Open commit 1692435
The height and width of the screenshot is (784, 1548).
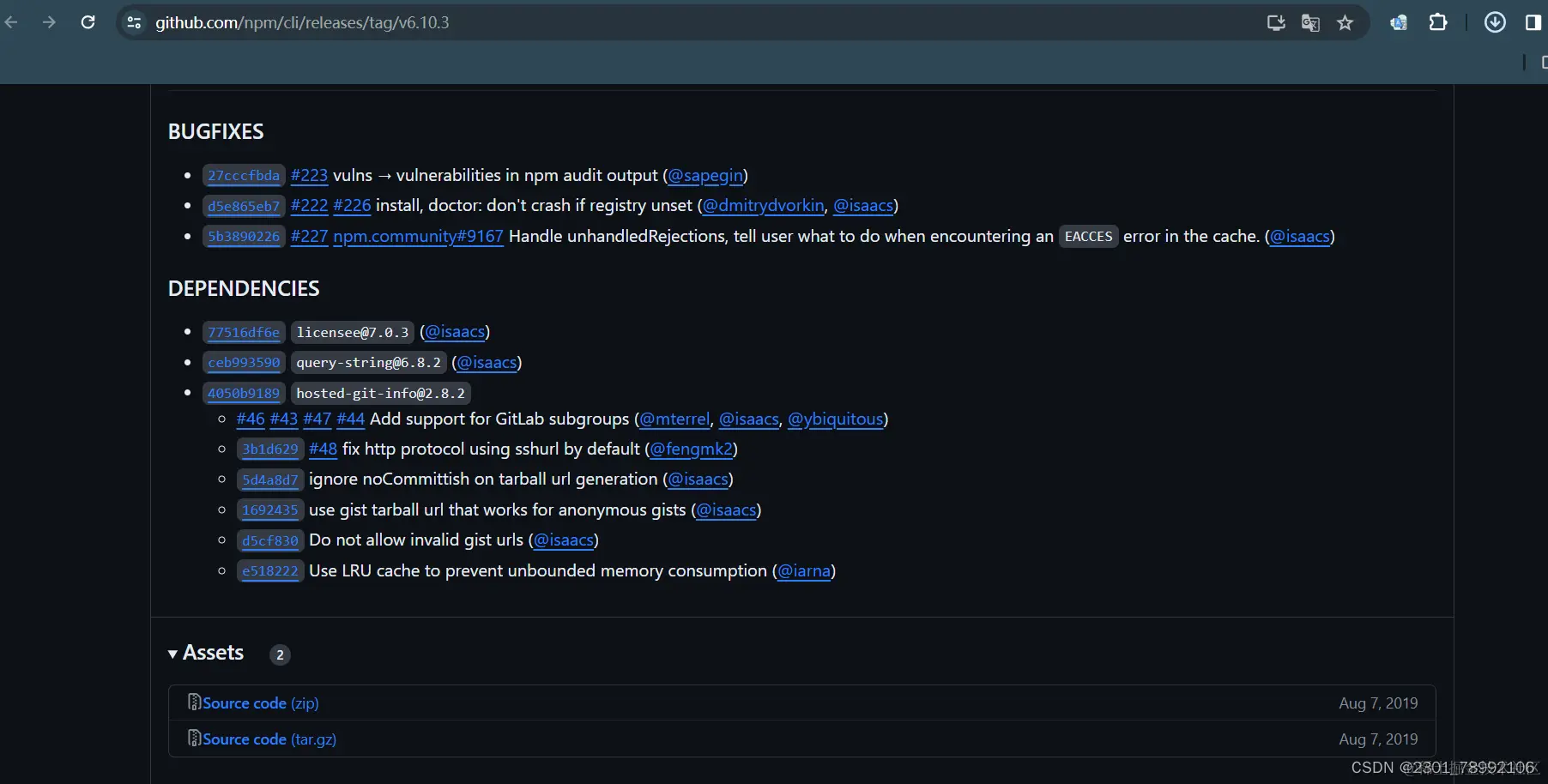pos(270,510)
